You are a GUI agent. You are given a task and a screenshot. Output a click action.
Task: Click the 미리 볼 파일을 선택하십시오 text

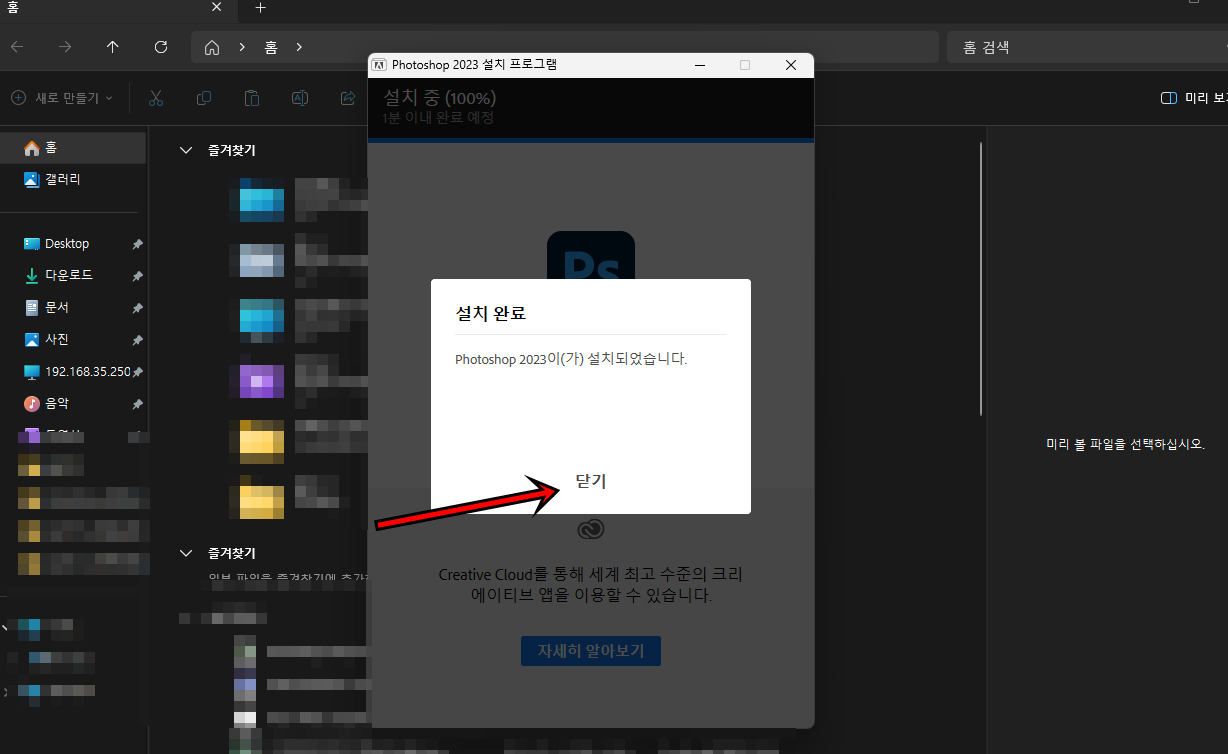pos(1125,444)
